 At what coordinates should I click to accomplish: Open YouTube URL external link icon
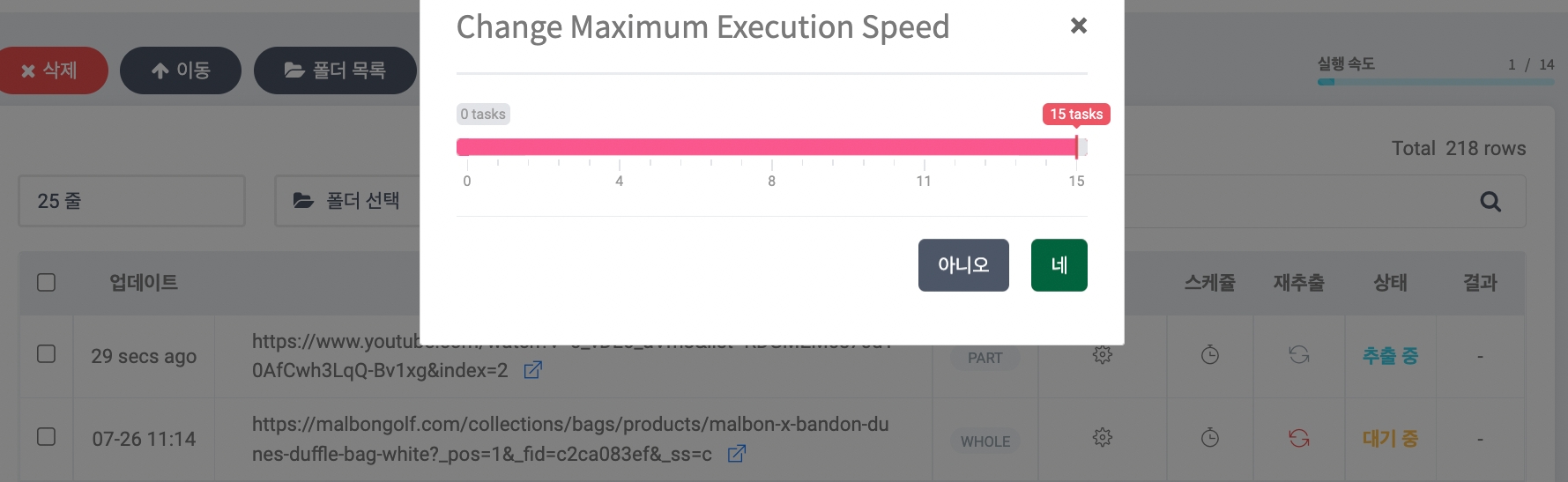click(x=532, y=371)
